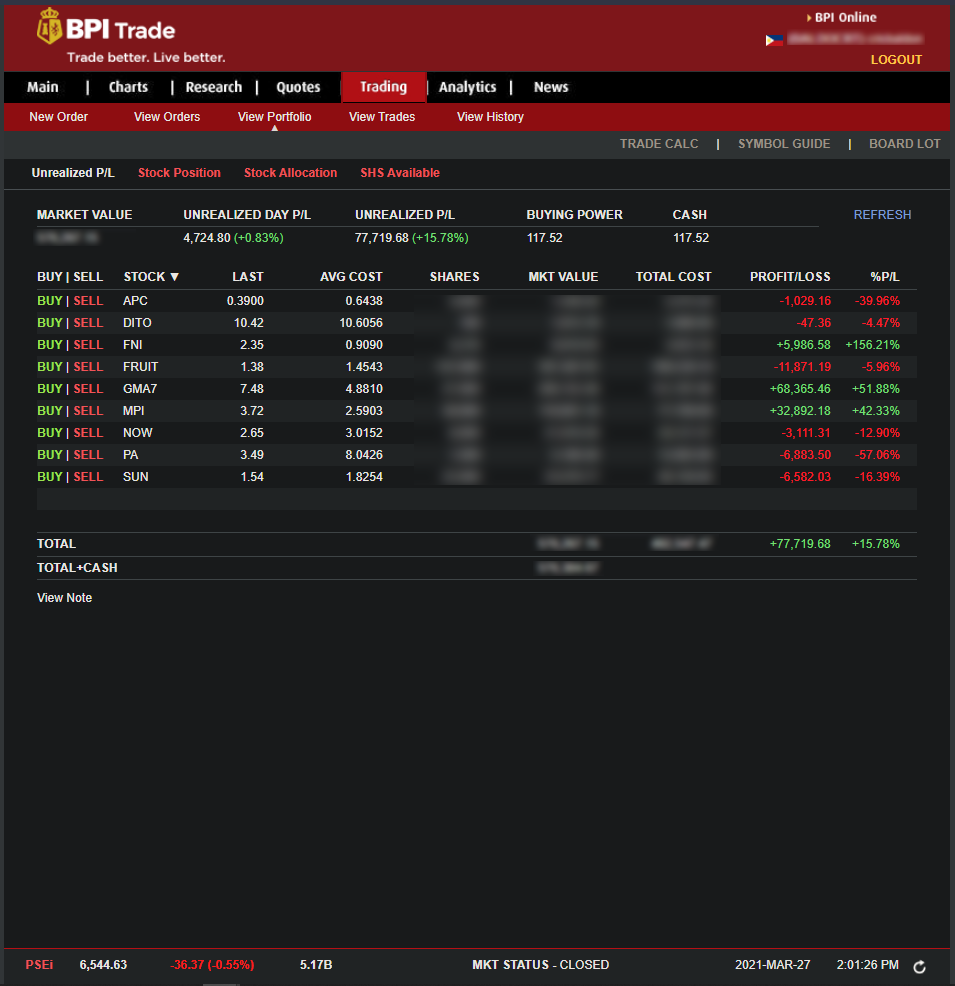The height and width of the screenshot is (986, 955).
Task: Sort by the STOCK column arrow
Action: tap(175, 277)
